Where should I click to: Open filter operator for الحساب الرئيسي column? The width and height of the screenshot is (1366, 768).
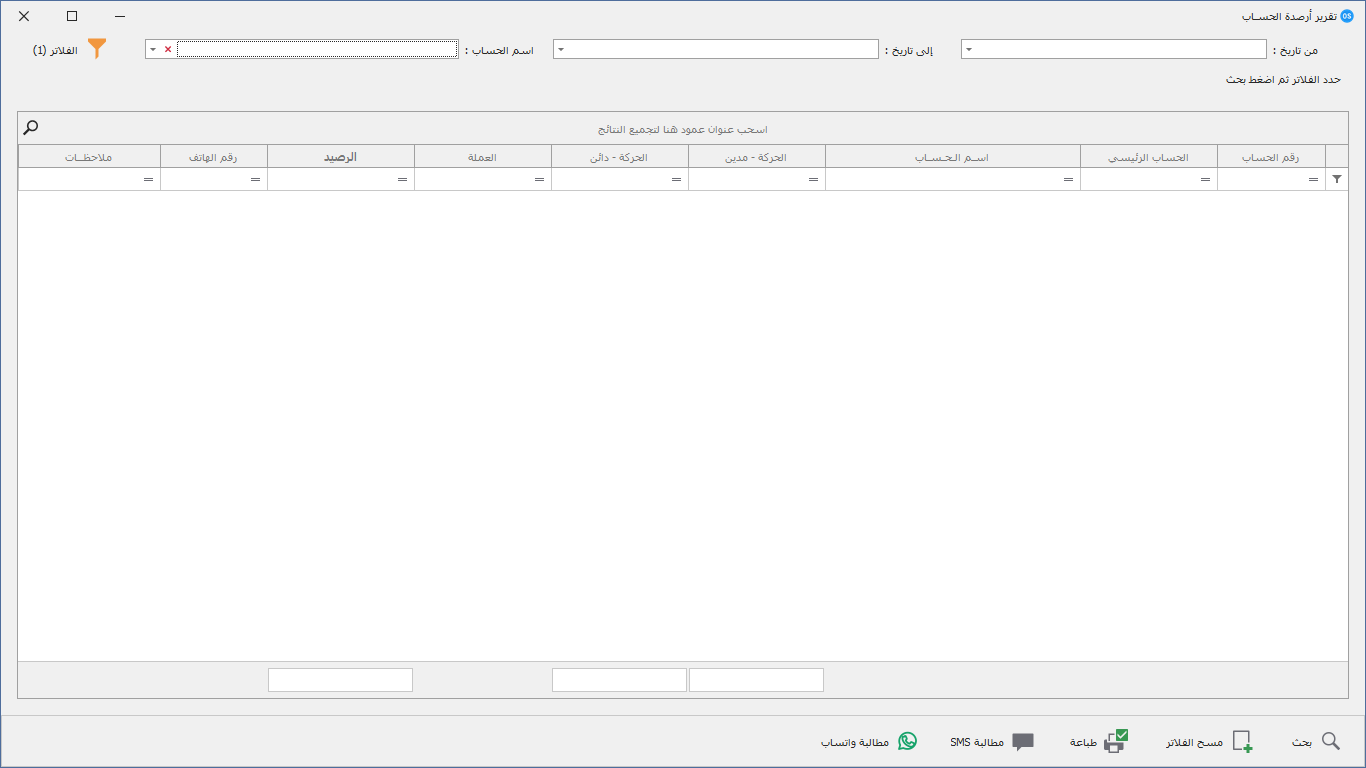coord(1205,179)
